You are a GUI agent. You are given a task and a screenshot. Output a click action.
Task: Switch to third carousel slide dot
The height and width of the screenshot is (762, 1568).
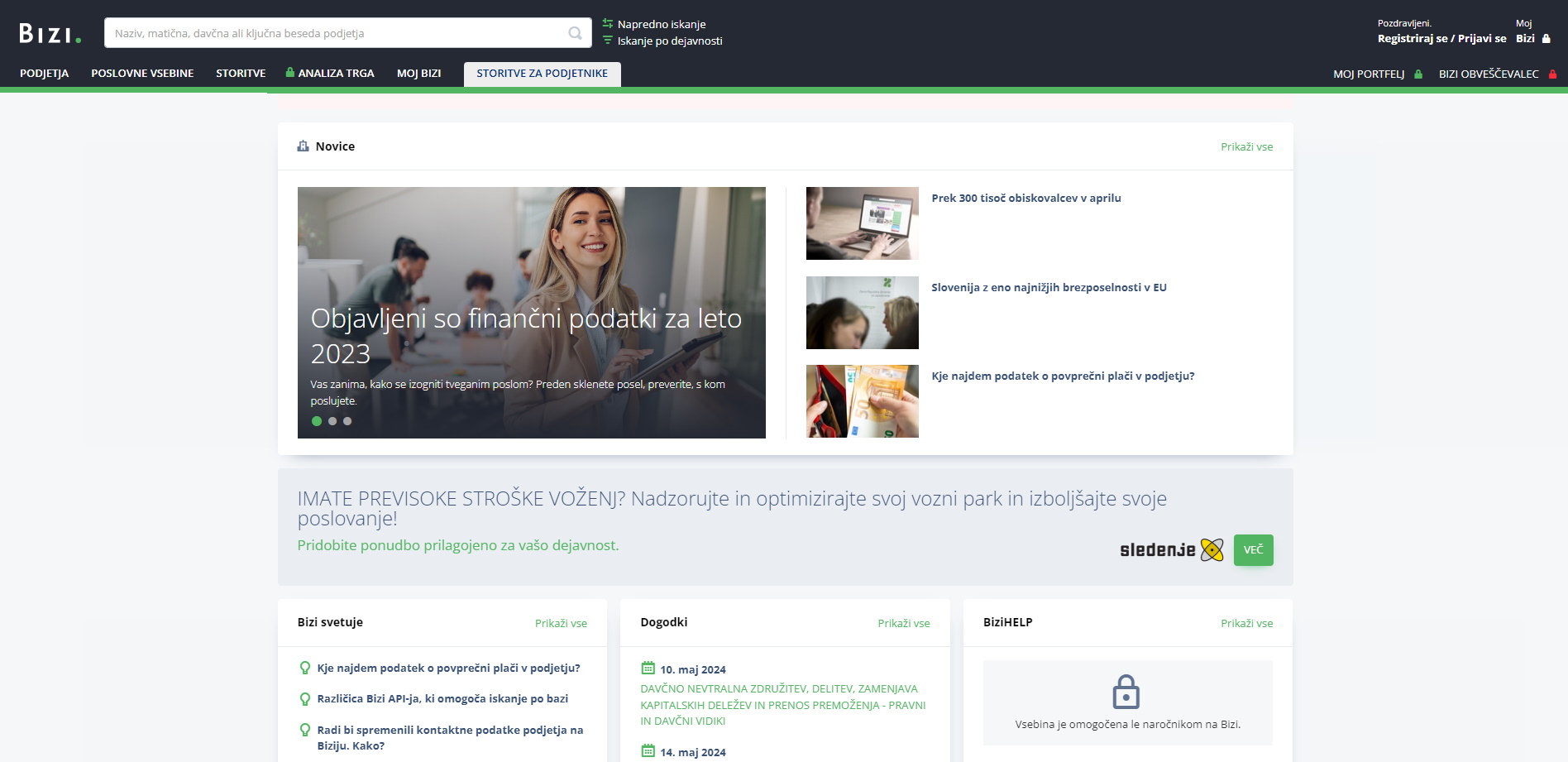pos(347,421)
